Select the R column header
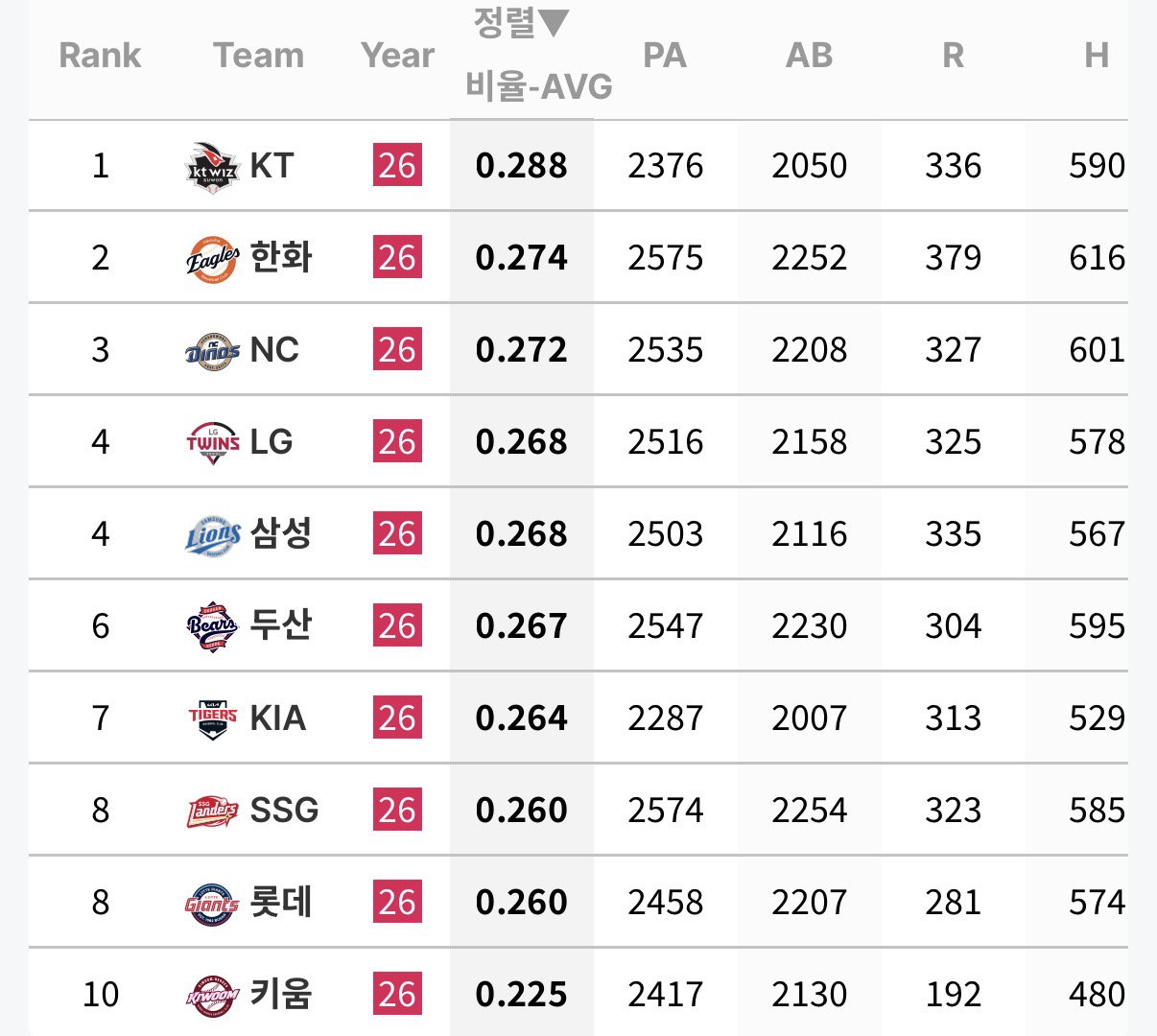This screenshot has height=1036, width=1157. click(x=953, y=56)
